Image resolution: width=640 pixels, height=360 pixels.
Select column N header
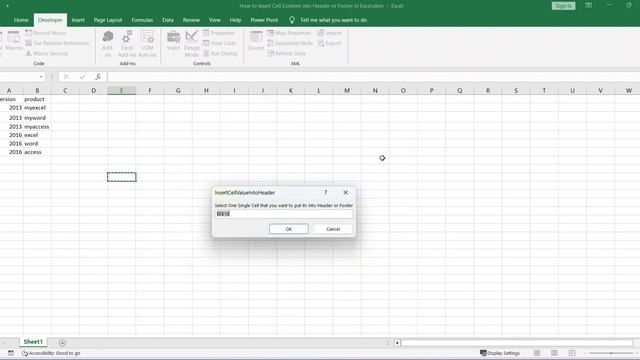[375, 91]
